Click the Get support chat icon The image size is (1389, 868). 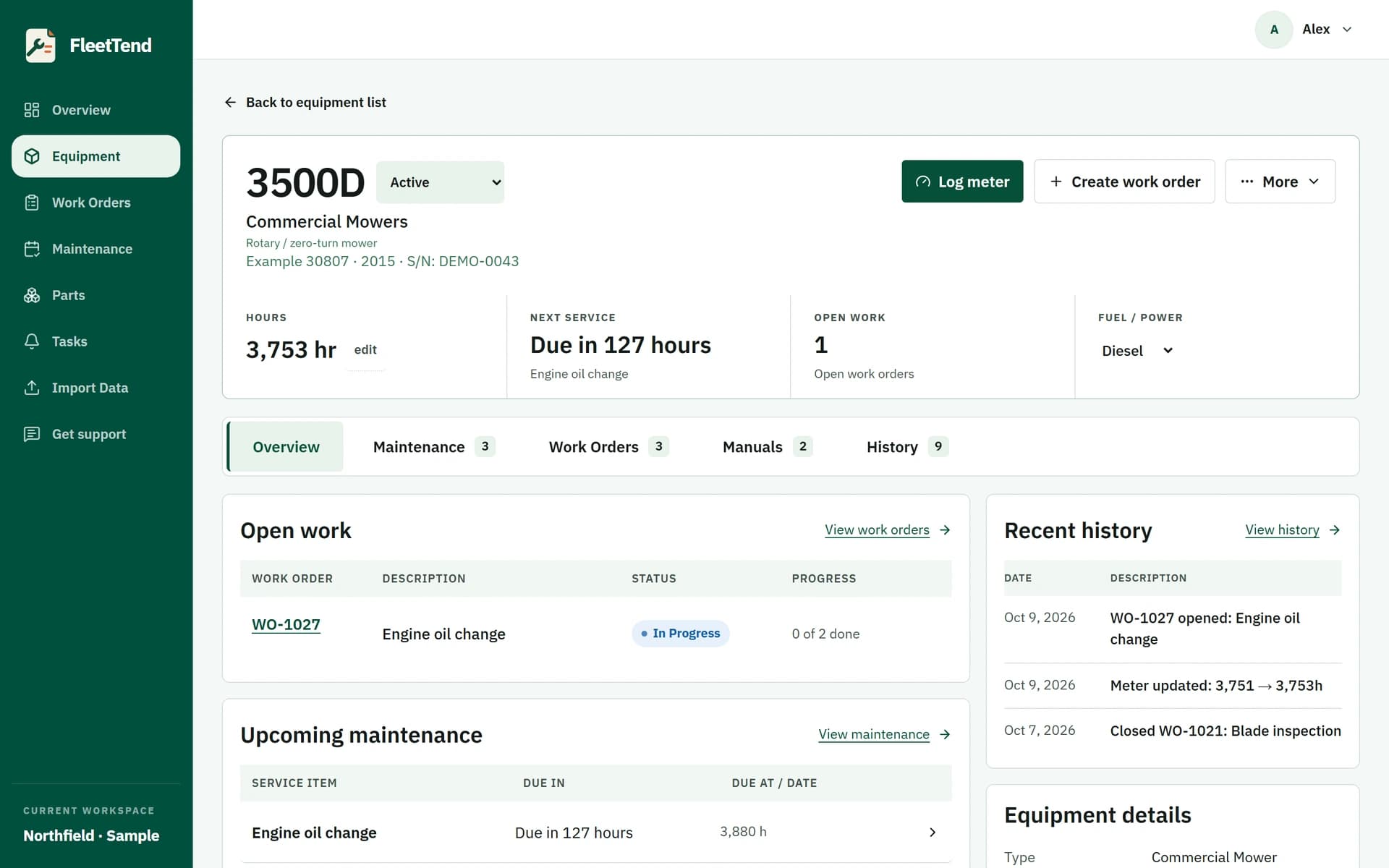point(32,434)
